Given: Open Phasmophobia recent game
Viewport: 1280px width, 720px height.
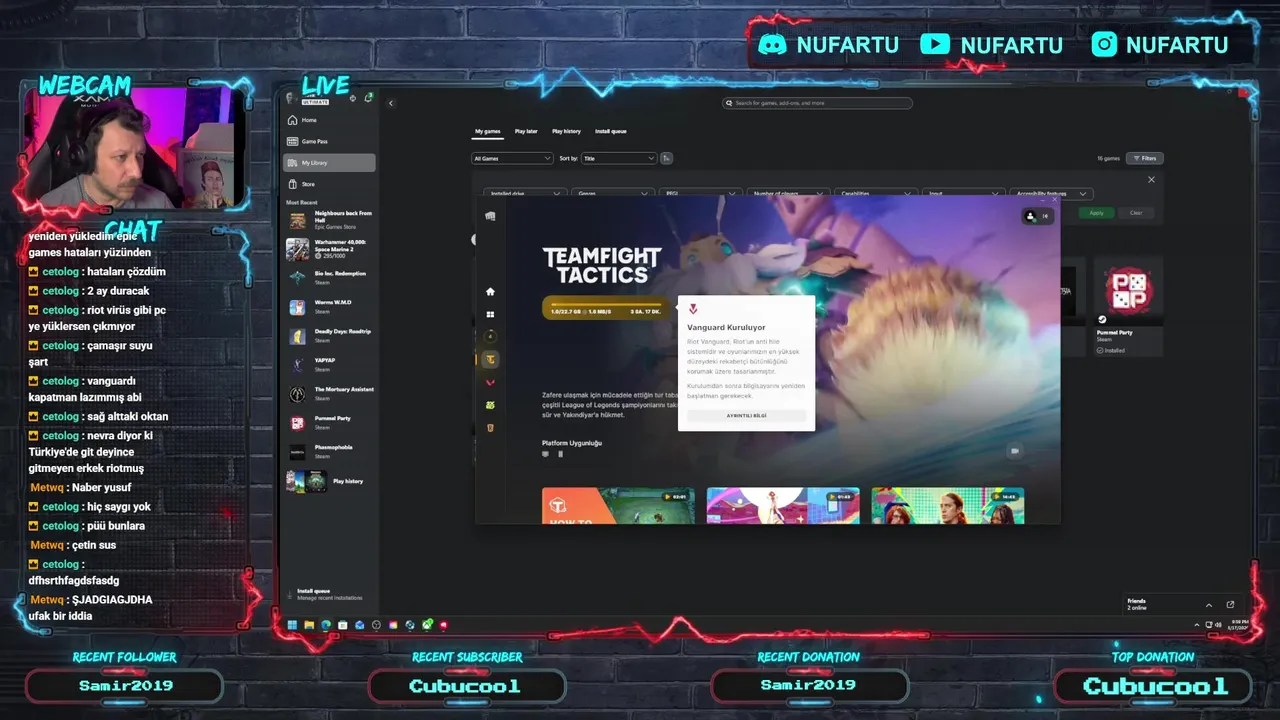Looking at the screenshot, I should click(329, 452).
